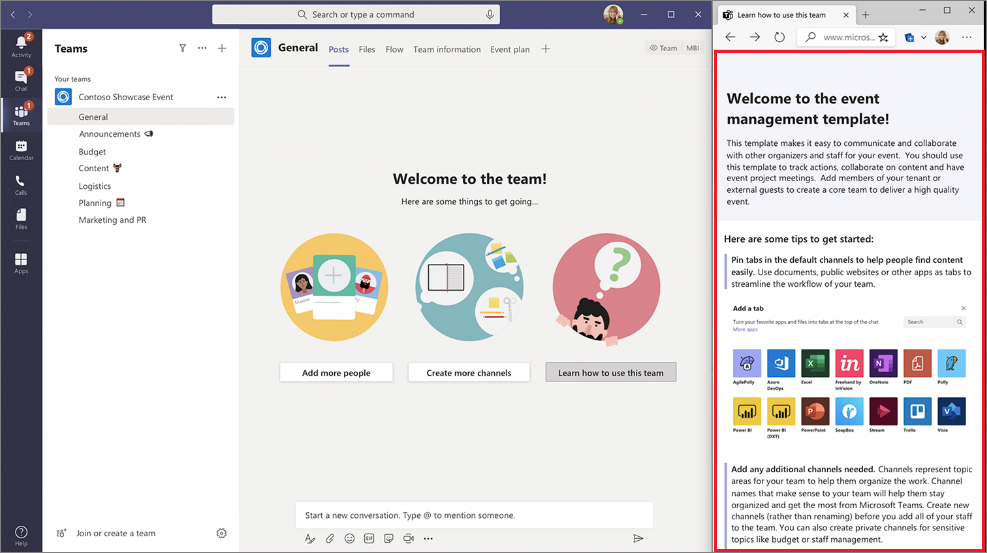Click the Start a new conversation box

[474, 515]
